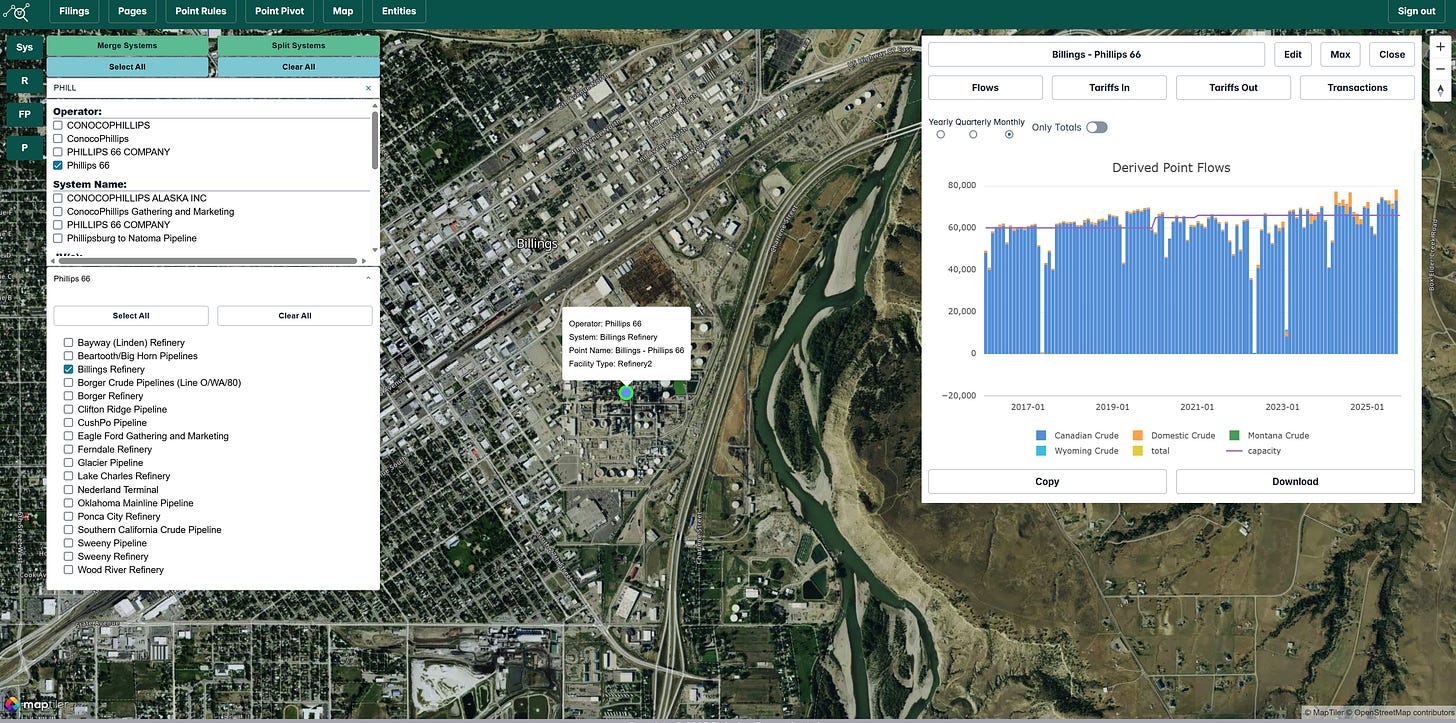This screenshot has width=1456, height=723.
Task: Switch to the Tariffs In tab
Action: pos(1109,88)
